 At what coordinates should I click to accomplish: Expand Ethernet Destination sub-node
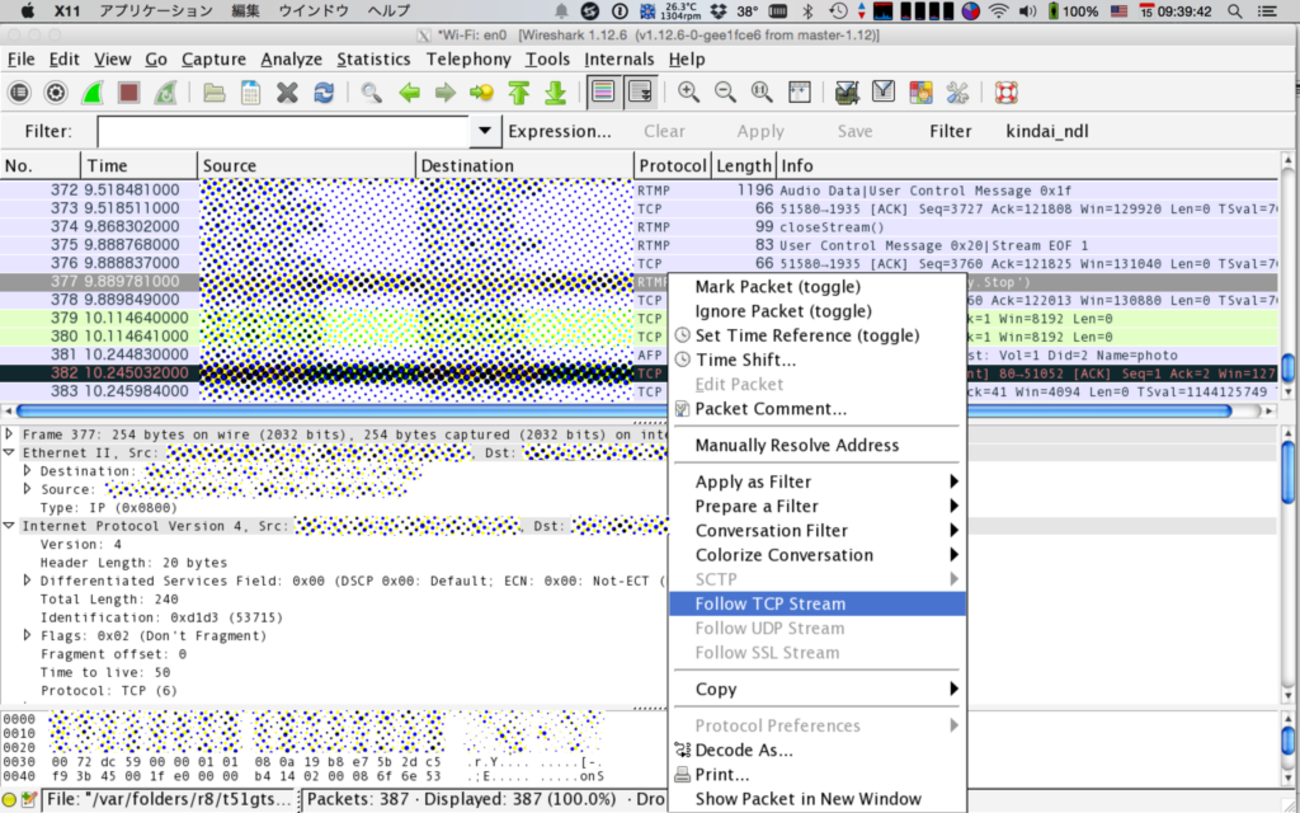pos(27,471)
